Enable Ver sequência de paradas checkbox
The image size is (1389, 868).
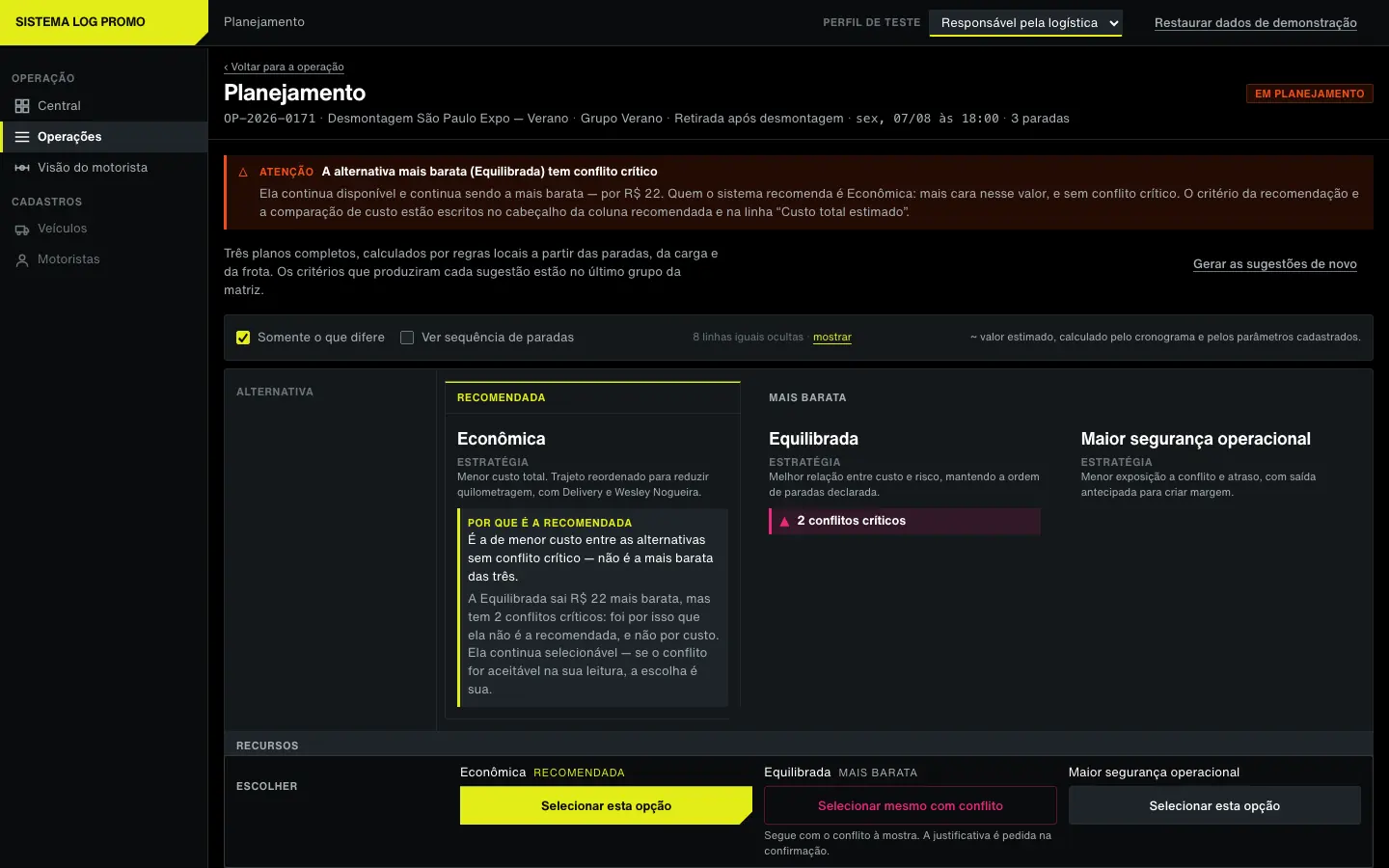pyautogui.click(x=407, y=338)
